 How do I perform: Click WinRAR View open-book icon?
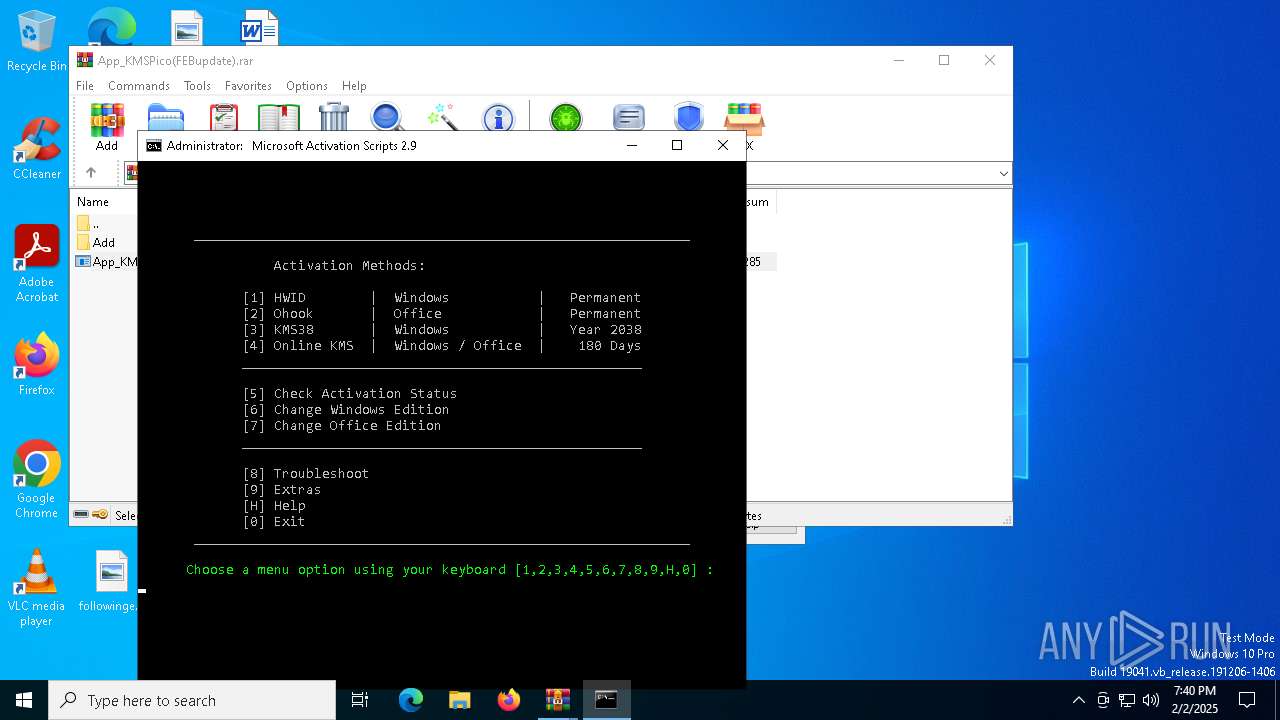[x=278, y=117]
